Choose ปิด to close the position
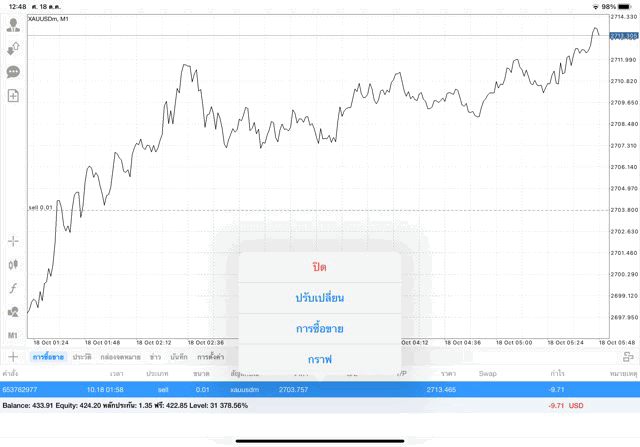The width and height of the screenshot is (640, 447). click(319, 267)
